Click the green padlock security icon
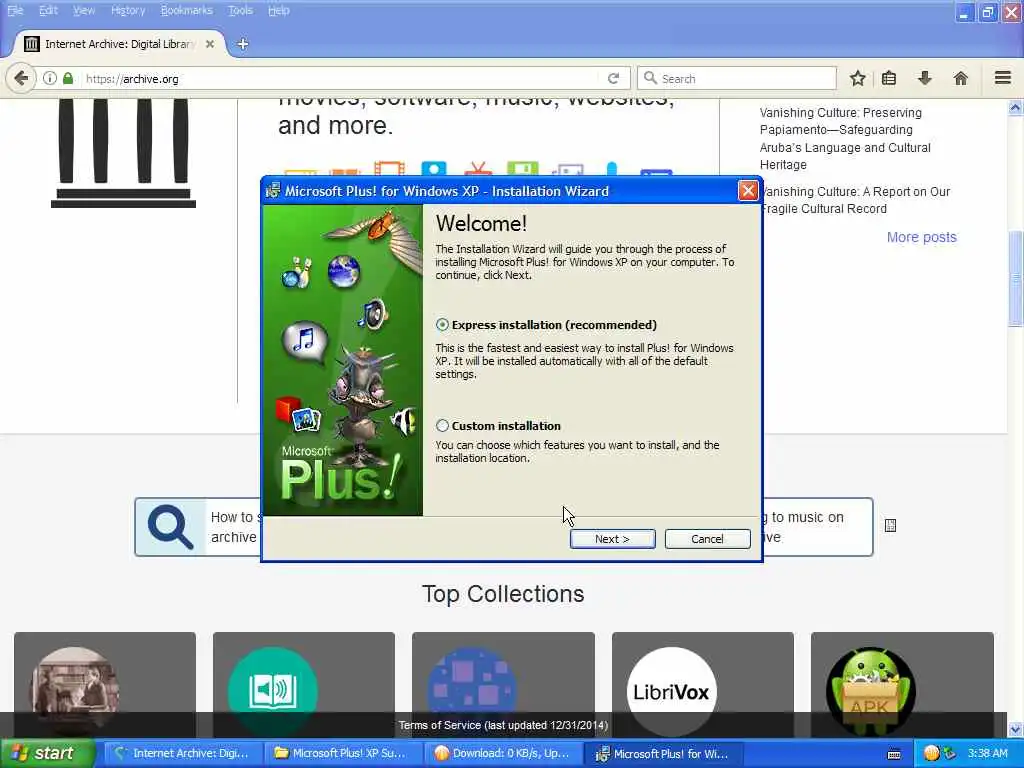The width and height of the screenshot is (1024, 768). point(68,78)
